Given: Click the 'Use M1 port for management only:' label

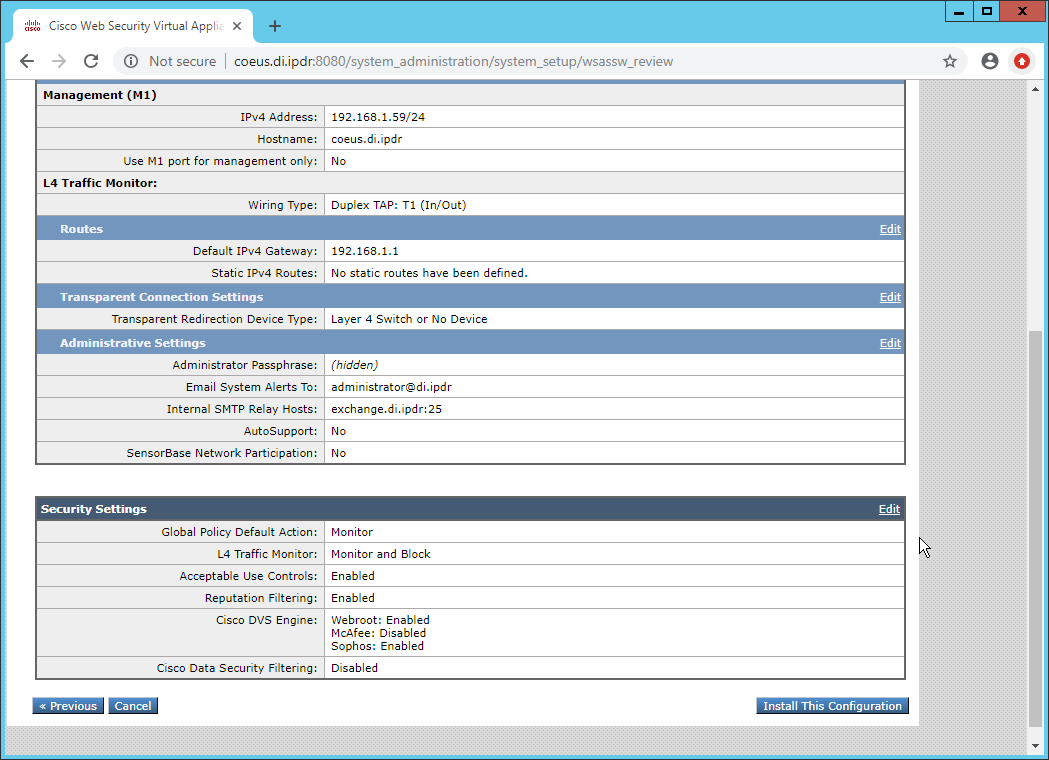Looking at the screenshot, I should click(x=220, y=161).
